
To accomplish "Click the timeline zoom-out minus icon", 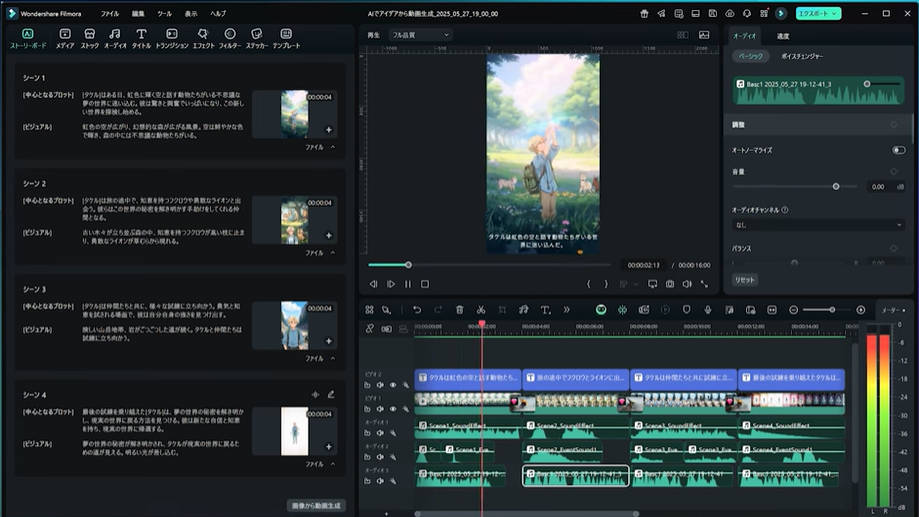I will click(794, 309).
